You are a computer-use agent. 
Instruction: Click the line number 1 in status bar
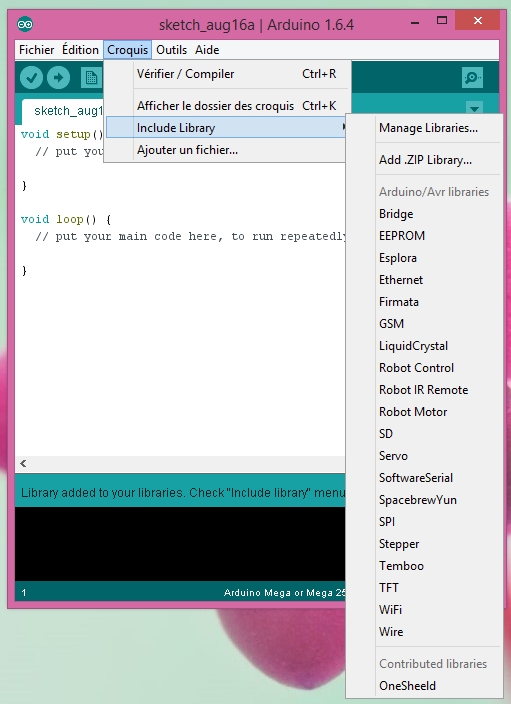[x=24, y=593]
